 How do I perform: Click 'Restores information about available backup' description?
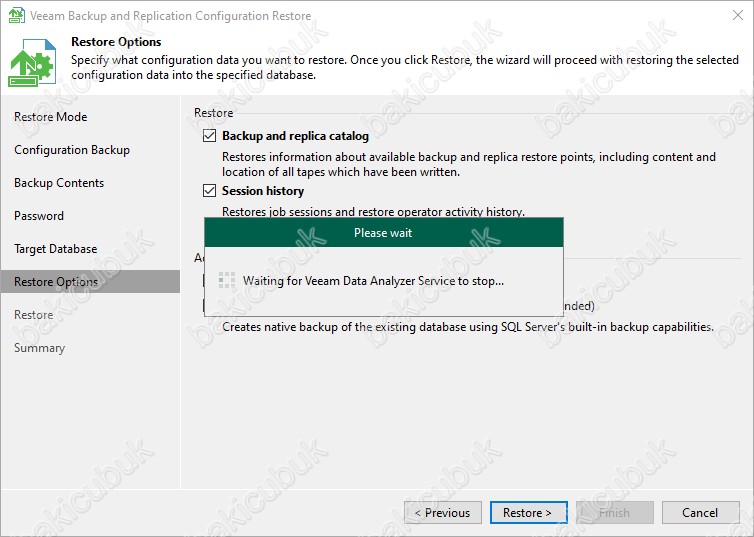pyautogui.click(x=469, y=164)
